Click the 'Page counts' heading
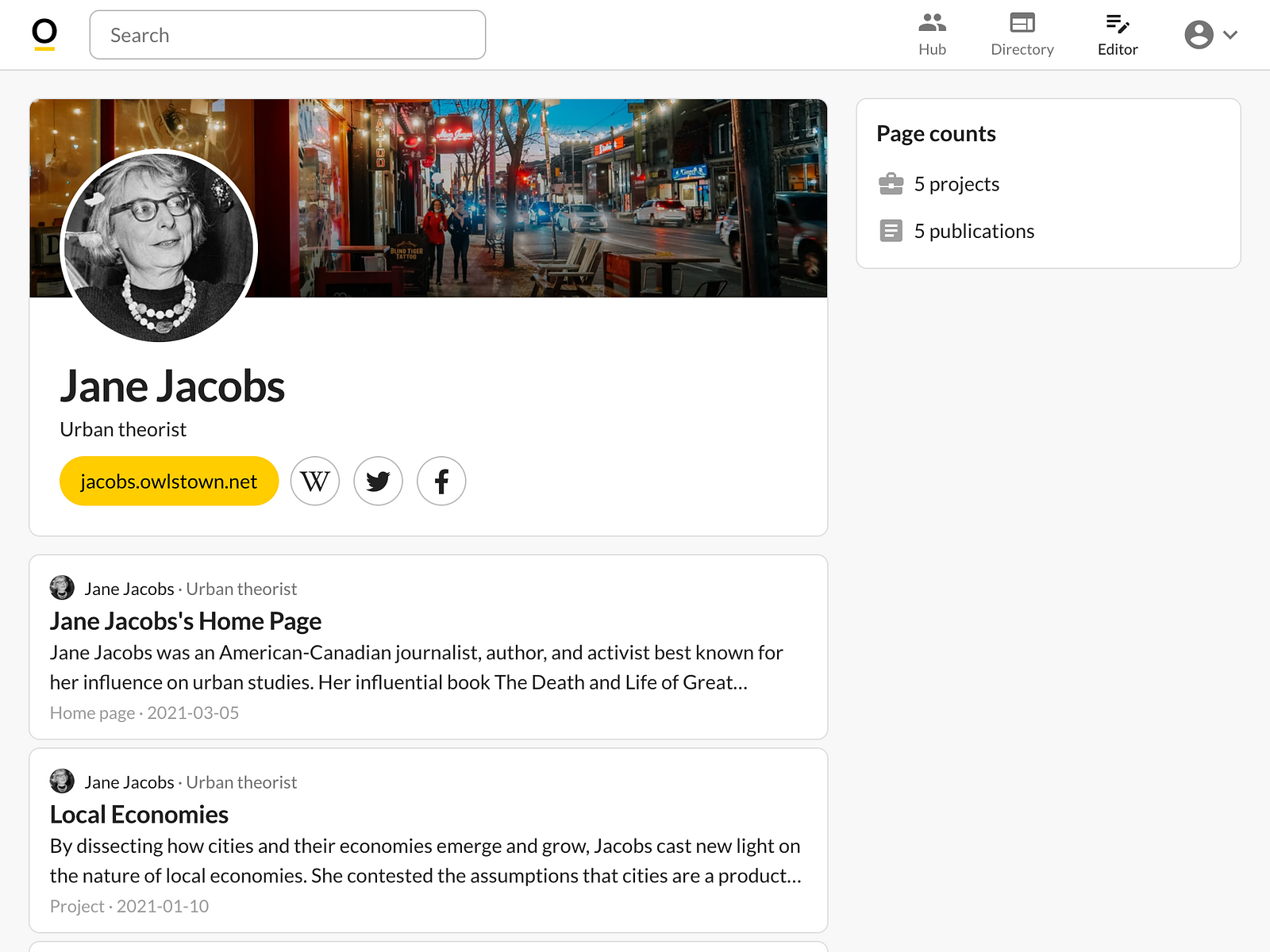Screen dimensions: 1270x952 [936, 133]
